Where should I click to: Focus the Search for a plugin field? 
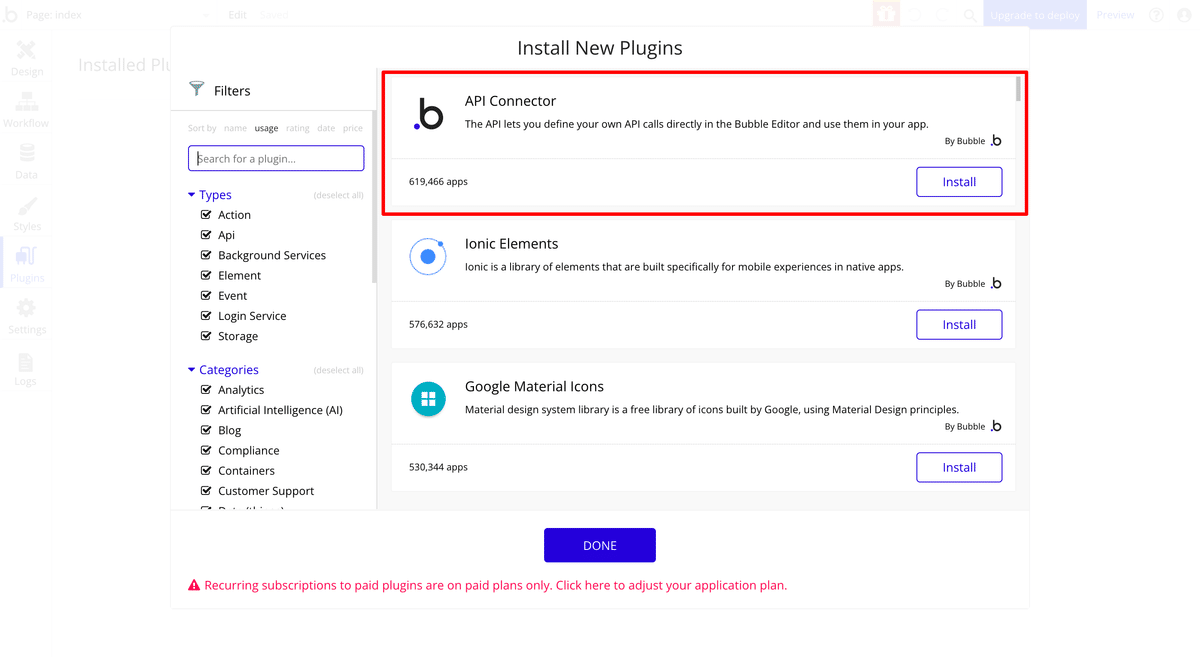click(x=276, y=158)
